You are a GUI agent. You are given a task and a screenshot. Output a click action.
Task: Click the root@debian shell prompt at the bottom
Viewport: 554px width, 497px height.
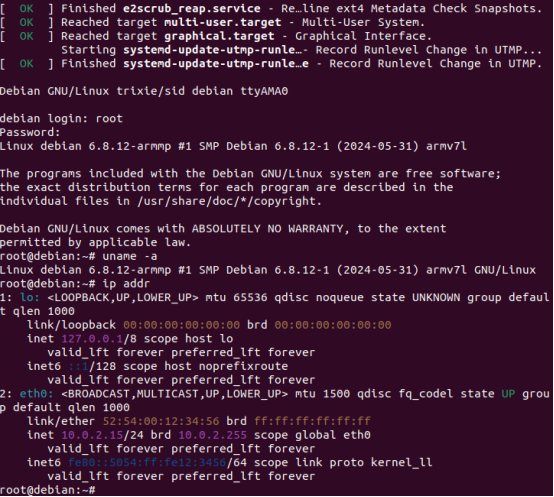coord(48,490)
